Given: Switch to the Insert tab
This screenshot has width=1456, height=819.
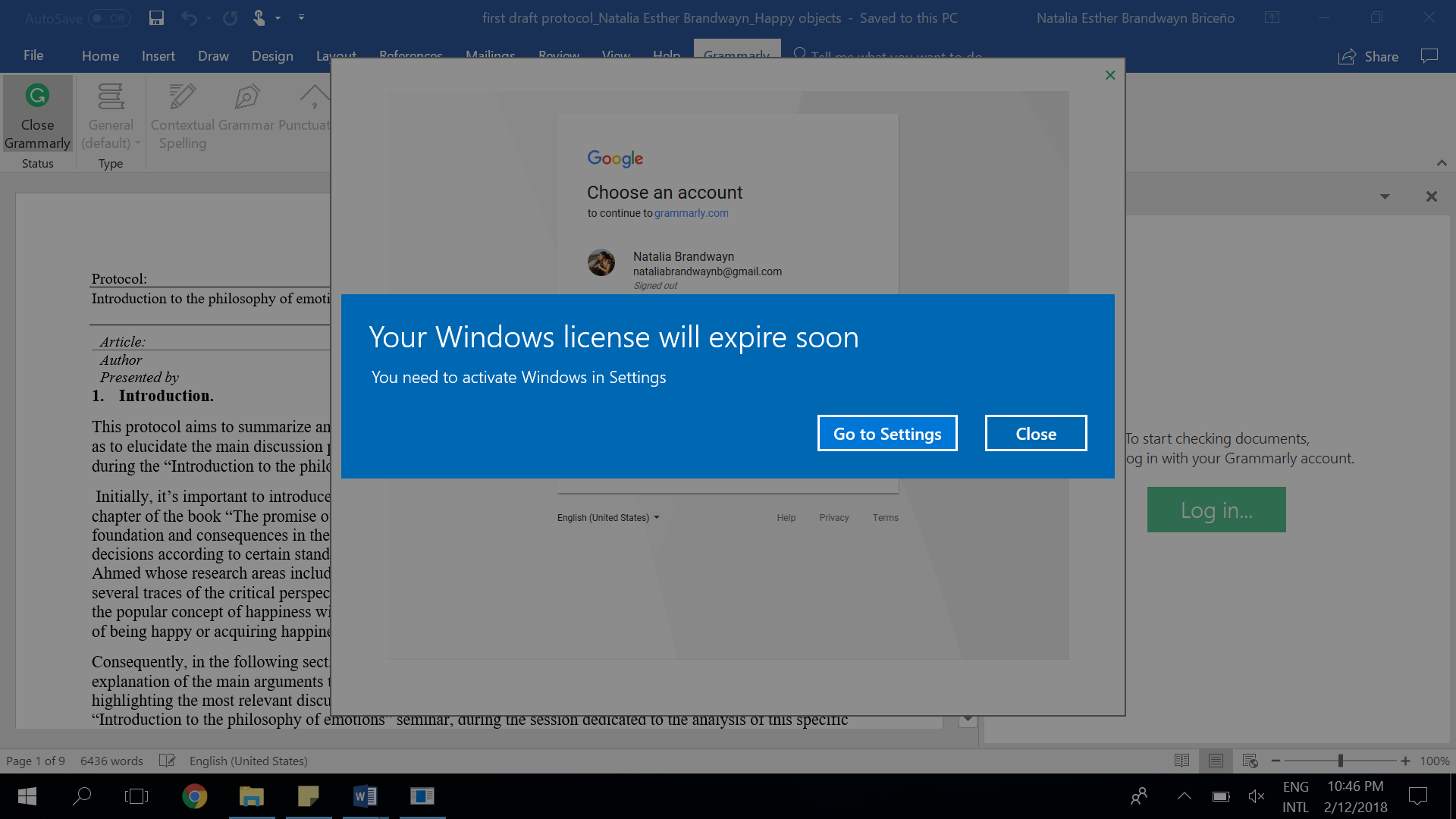Looking at the screenshot, I should (158, 55).
